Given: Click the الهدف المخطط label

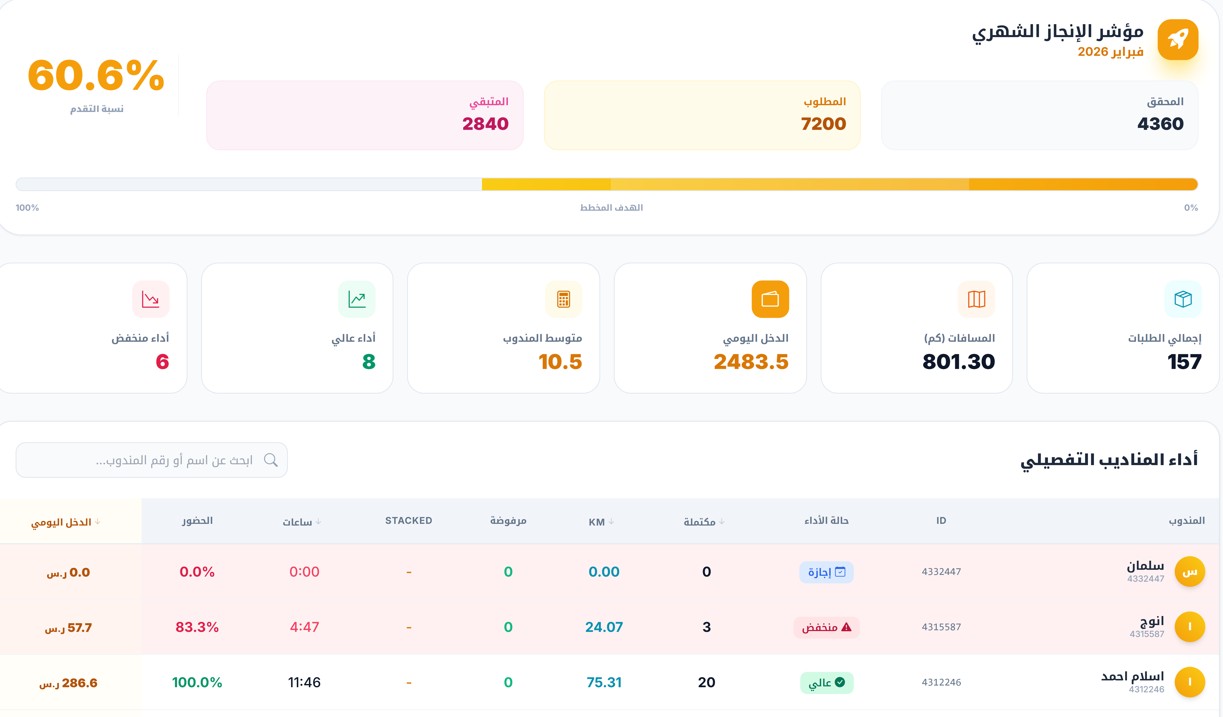Looking at the screenshot, I should tap(611, 208).
